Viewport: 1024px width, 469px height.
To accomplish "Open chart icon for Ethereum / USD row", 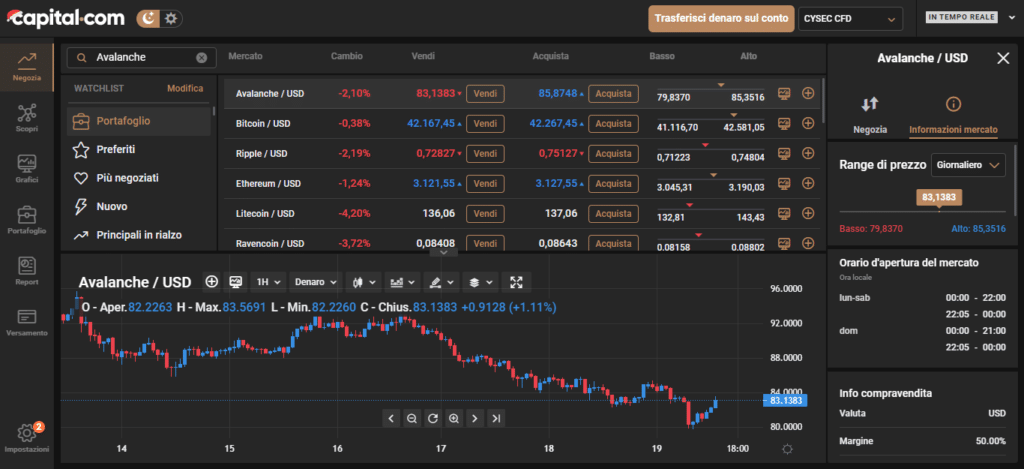I will pyautogui.click(x=784, y=184).
